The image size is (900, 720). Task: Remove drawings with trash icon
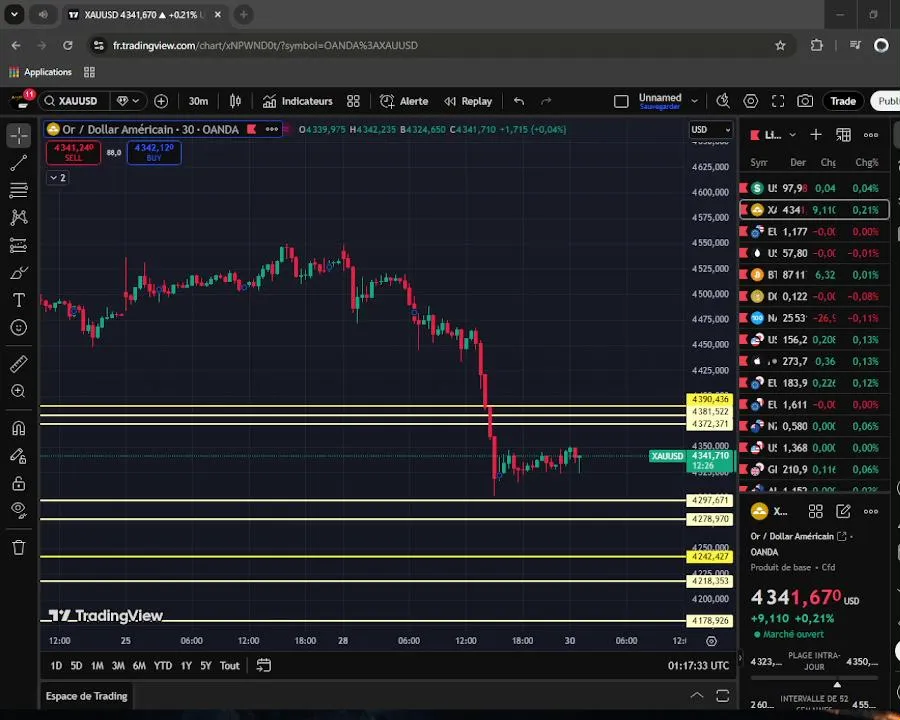pyautogui.click(x=18, y=547)
